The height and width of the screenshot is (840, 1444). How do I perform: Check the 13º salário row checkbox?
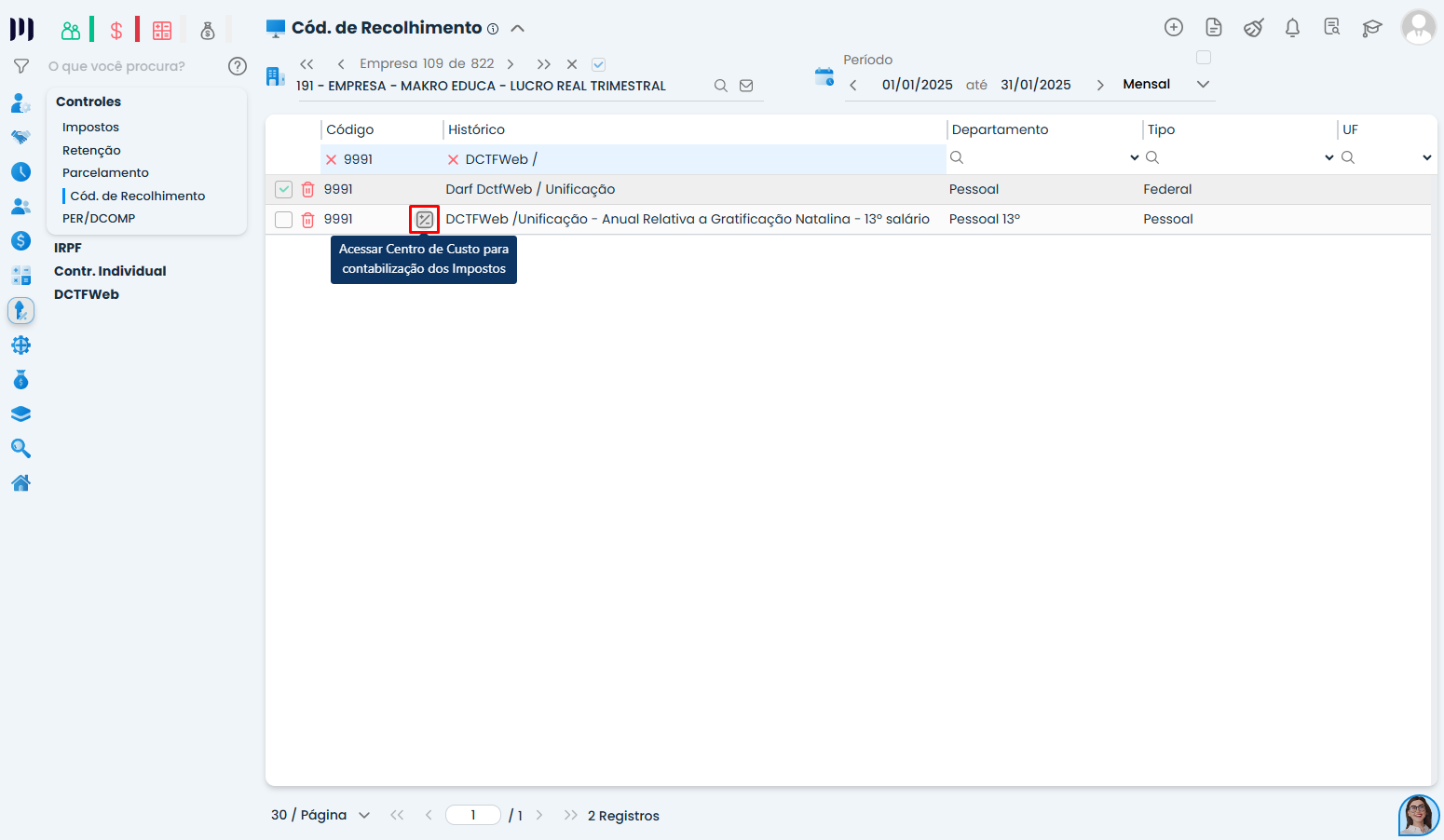284,220
